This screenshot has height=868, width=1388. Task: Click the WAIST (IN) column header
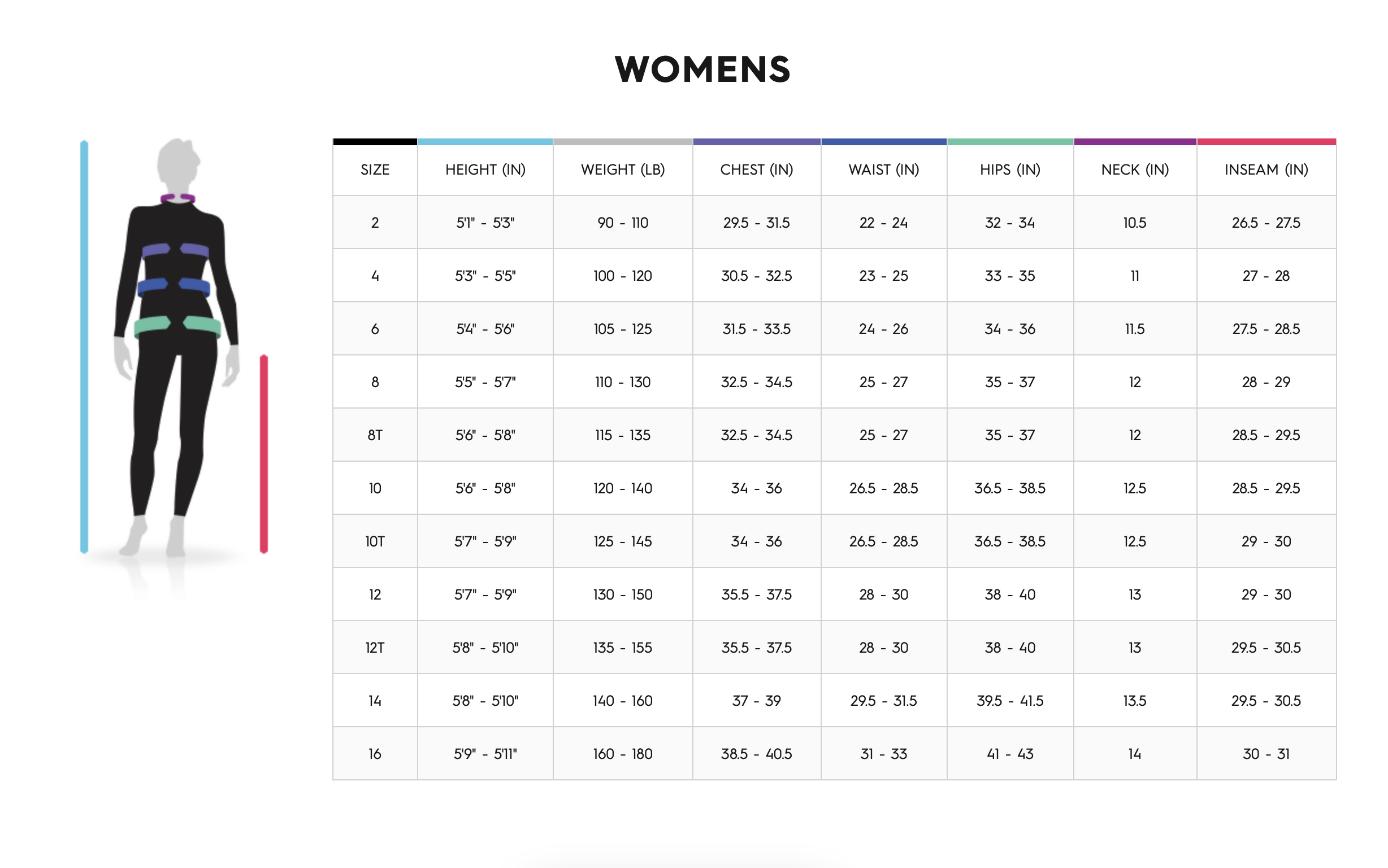coord(883,170)
